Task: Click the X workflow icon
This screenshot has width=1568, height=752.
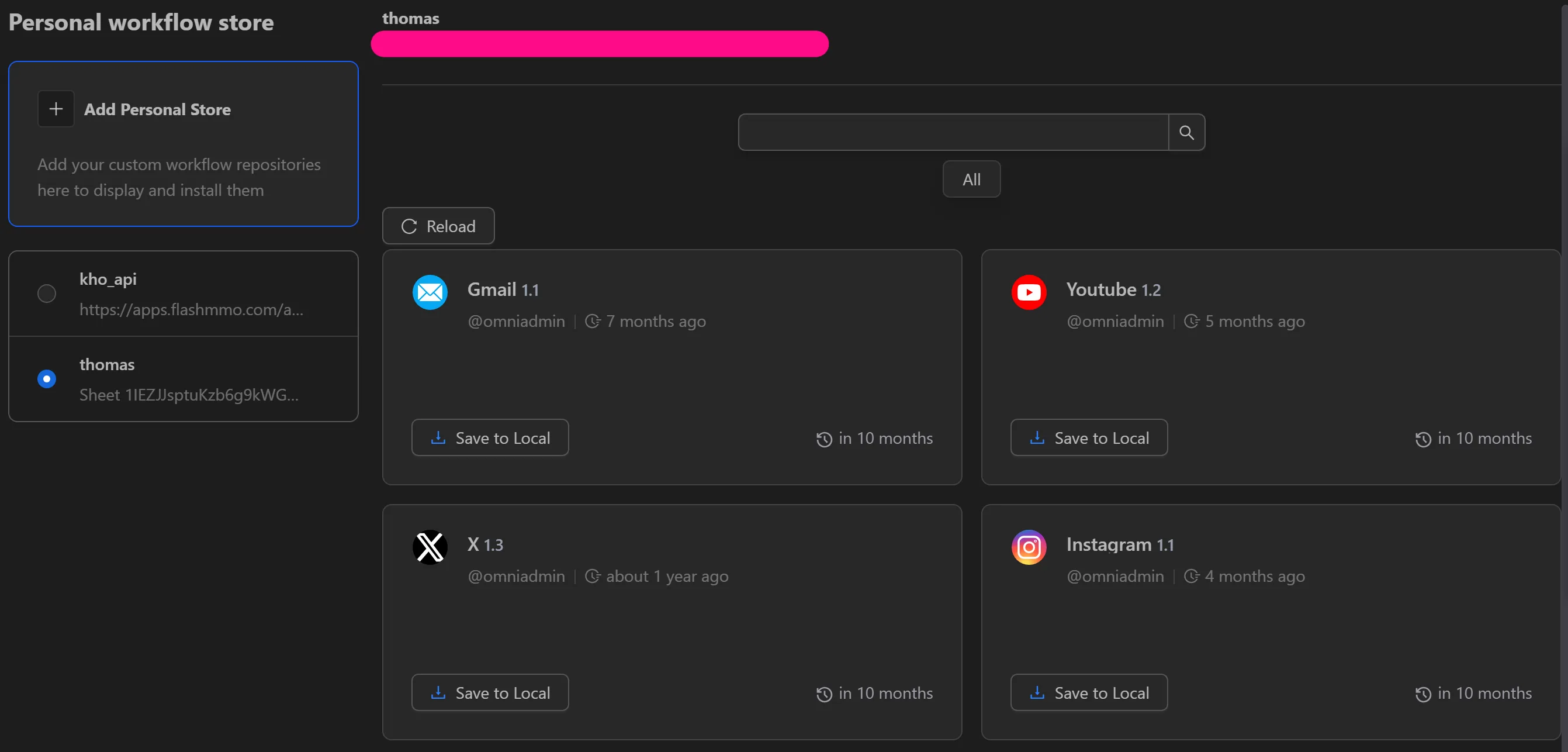Action: click(x=430, y=547)
